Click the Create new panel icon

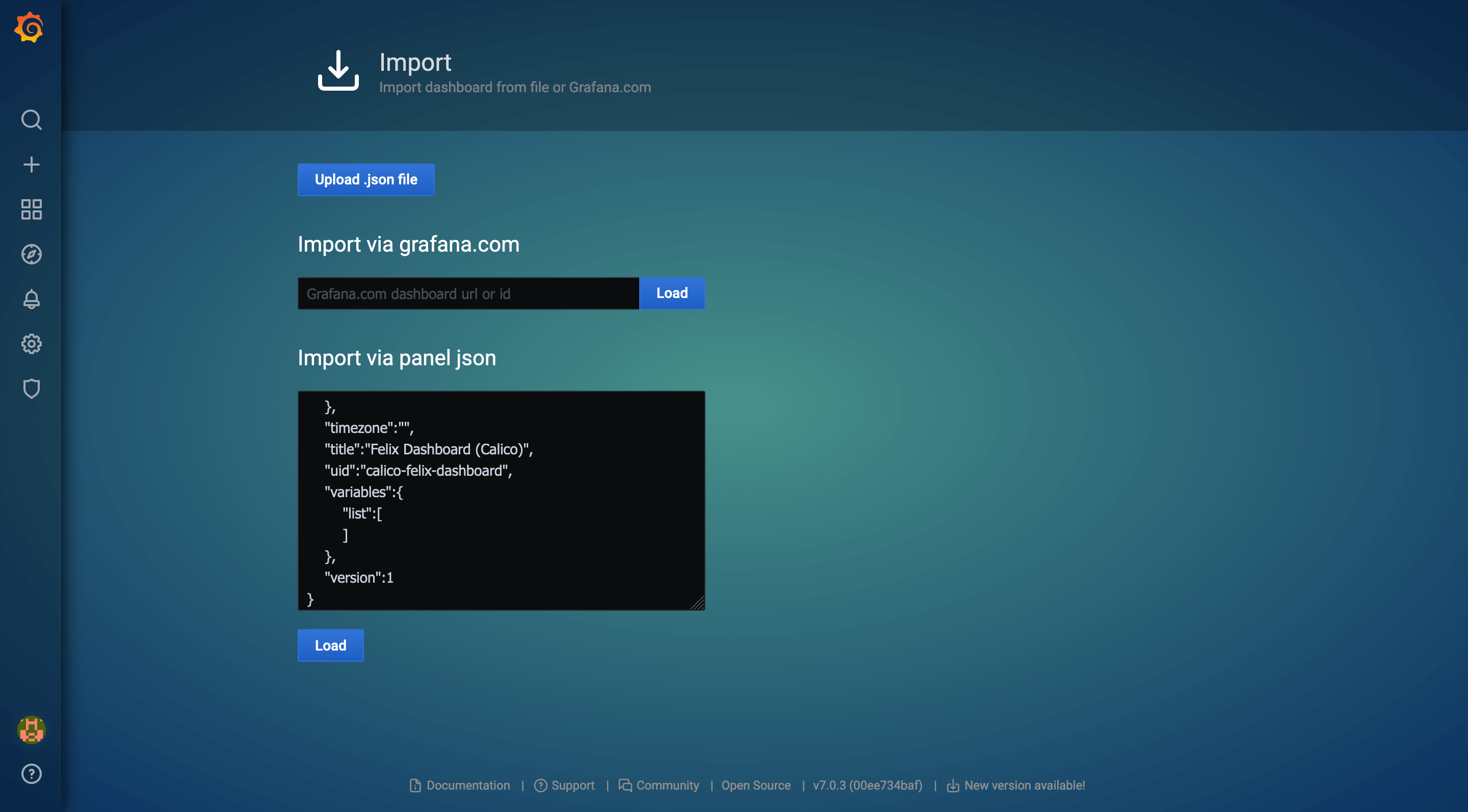30,164
